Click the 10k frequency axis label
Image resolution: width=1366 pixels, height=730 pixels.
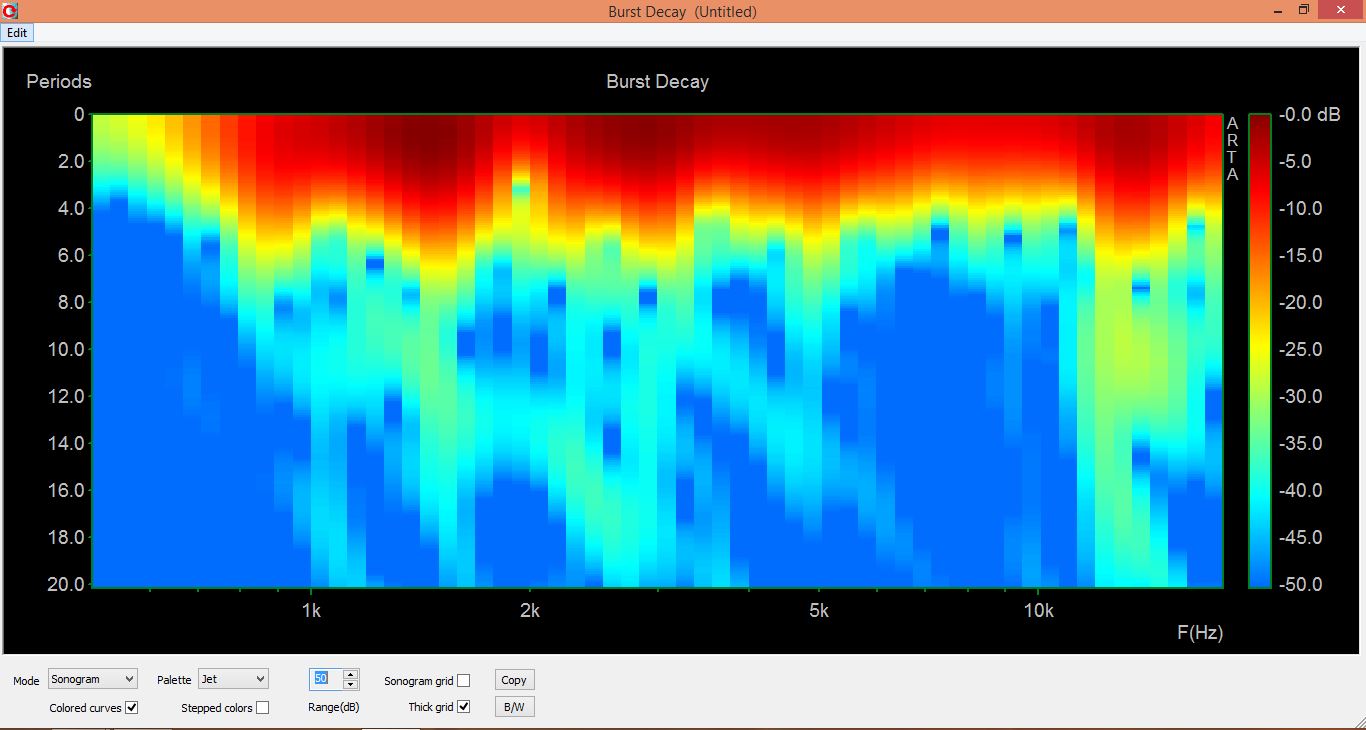pos(1038,611)
